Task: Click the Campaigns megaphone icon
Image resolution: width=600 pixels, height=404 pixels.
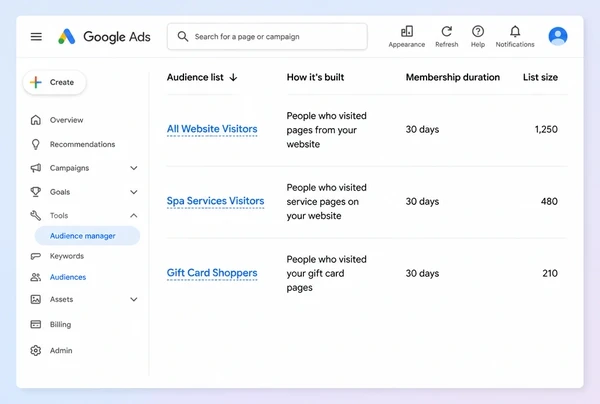Action: [36, 168]
